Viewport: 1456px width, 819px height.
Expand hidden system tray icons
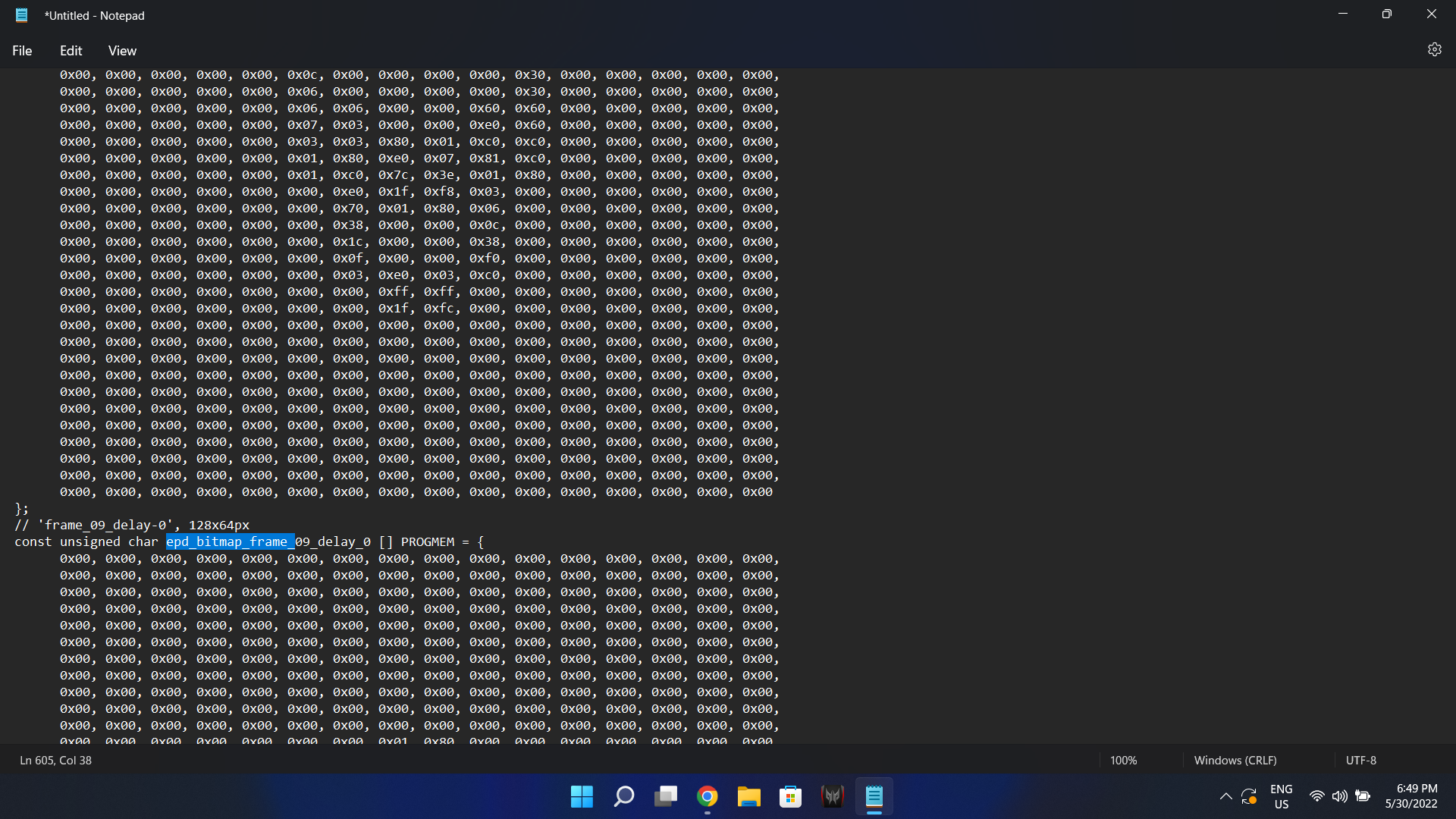(1226, 796)
